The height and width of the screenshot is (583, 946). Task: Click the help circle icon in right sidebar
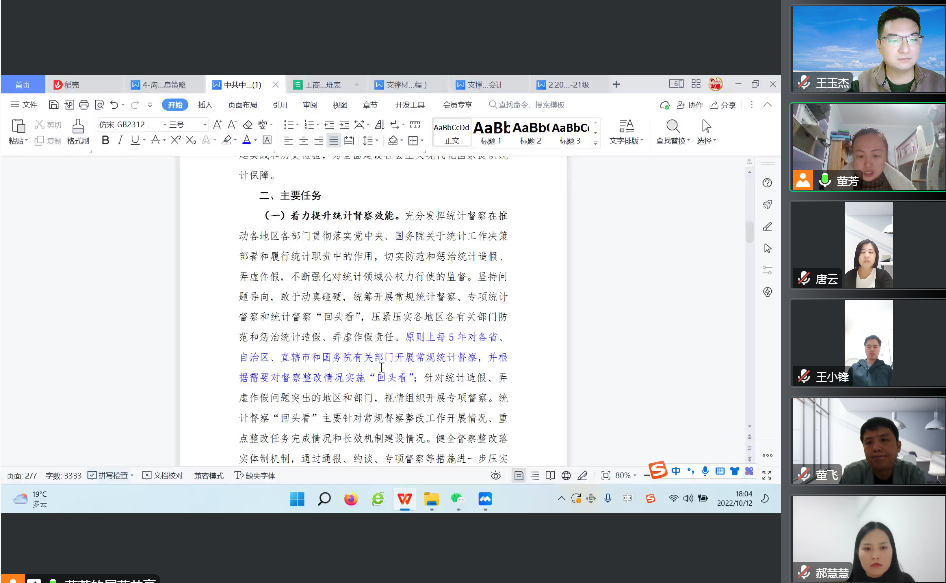(x=767, y=183)
